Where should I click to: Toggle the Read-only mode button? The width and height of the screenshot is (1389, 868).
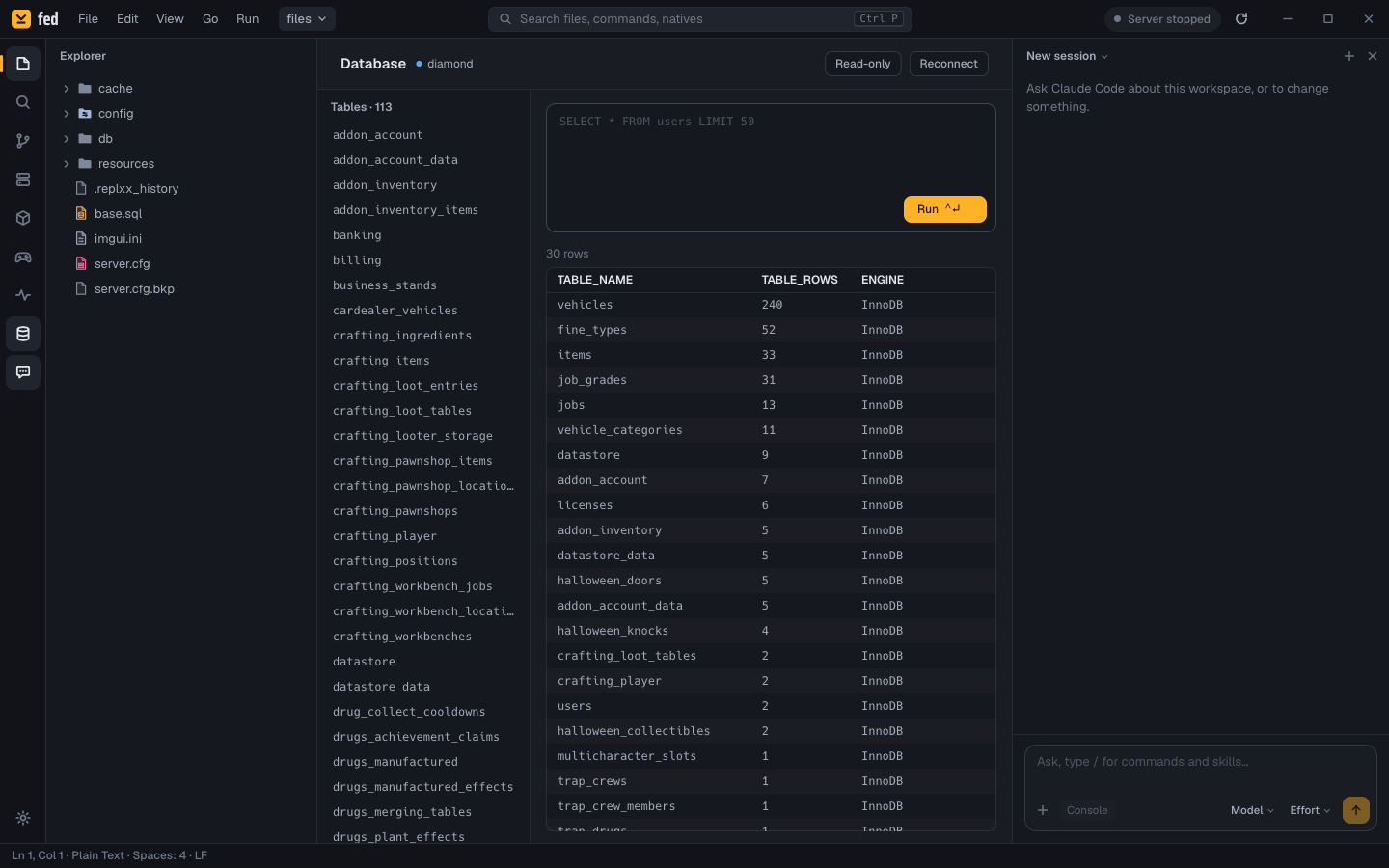click(863, 64)
